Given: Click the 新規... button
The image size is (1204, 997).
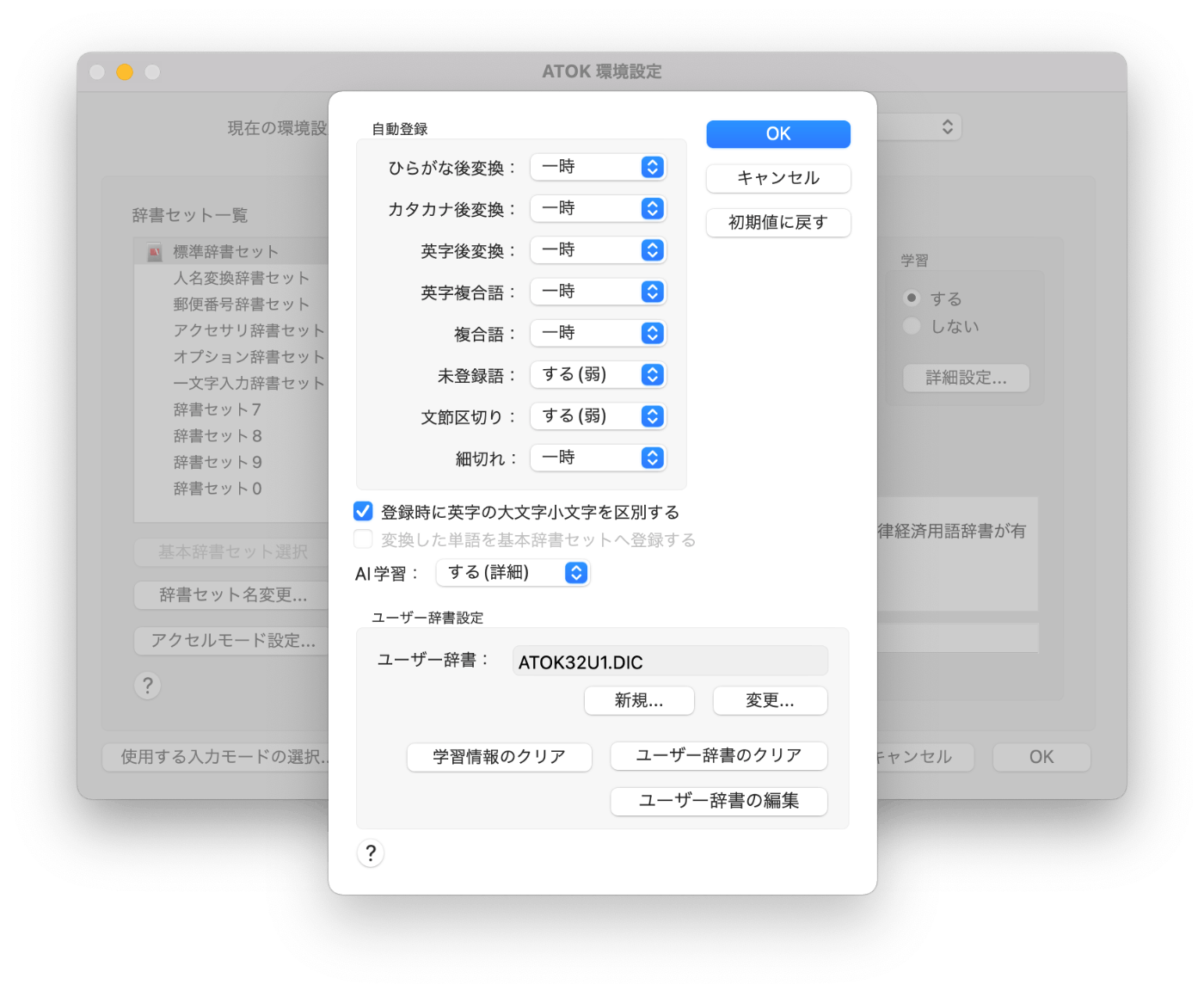Looking at the screenshot, I should coord(639,700).
